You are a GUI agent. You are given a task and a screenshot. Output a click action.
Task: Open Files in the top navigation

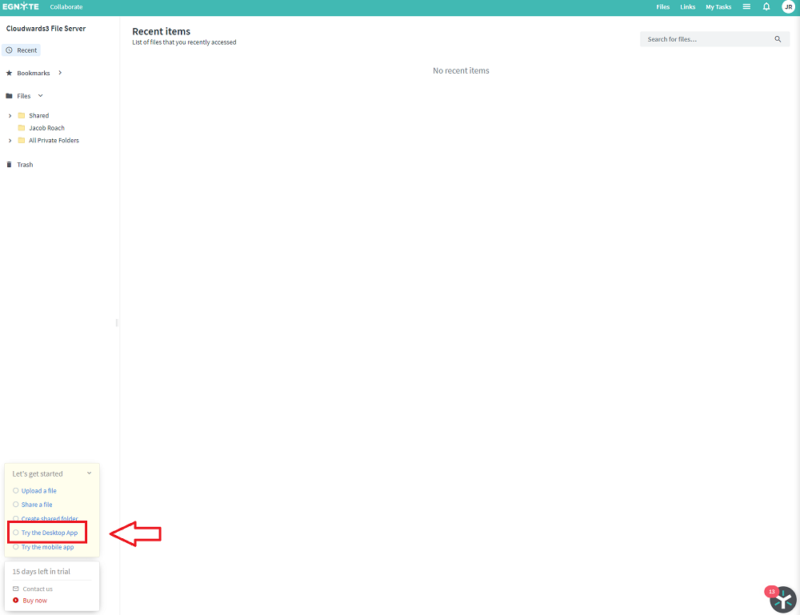tap(663, 7)
